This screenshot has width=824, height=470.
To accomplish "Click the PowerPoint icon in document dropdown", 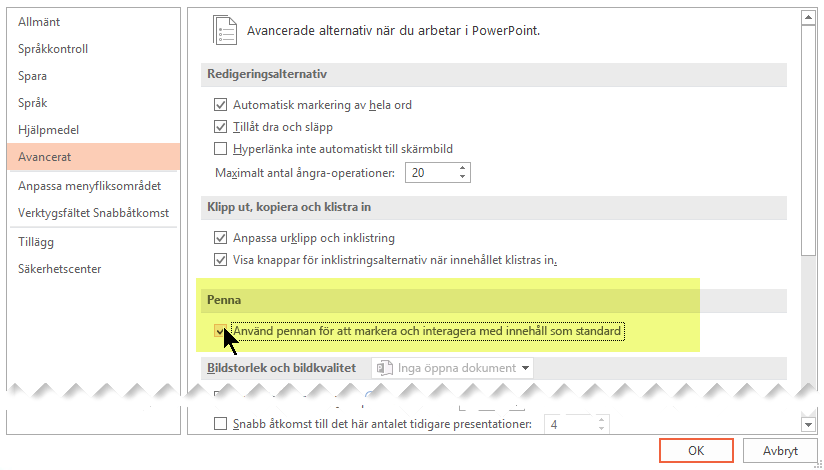I will tap(385, 368).
